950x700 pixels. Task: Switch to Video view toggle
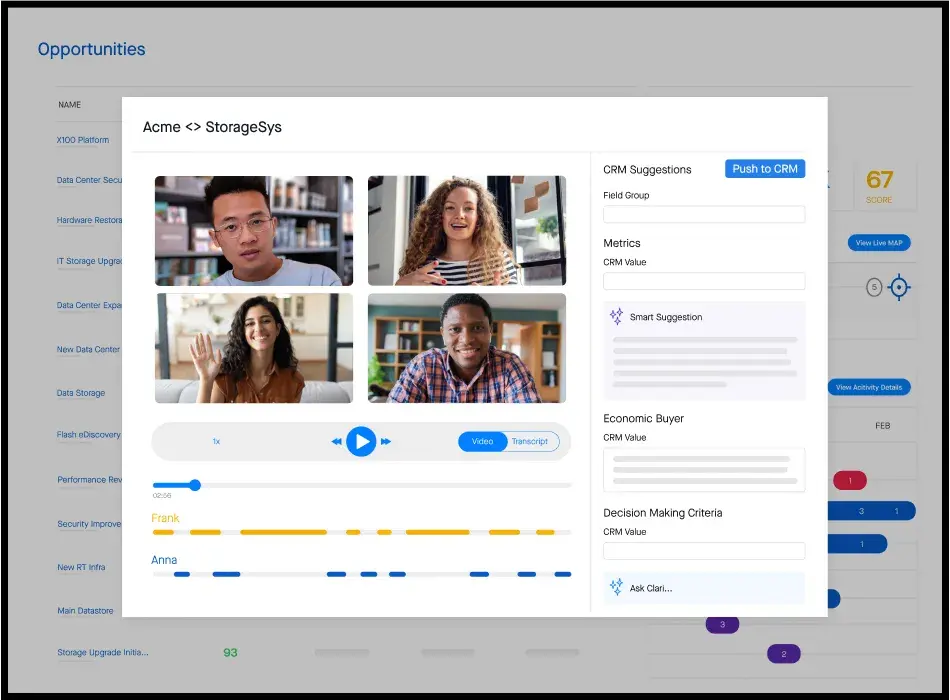pyautogui.click(x=483, y=441)
